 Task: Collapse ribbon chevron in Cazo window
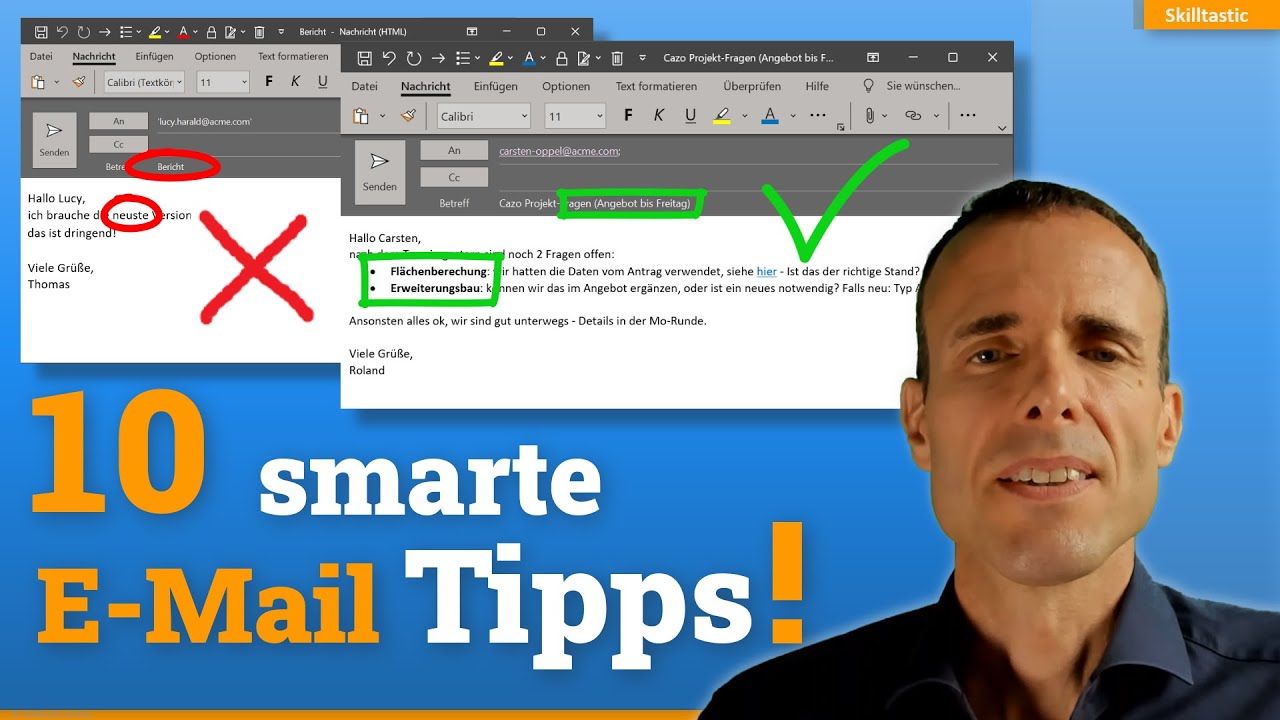[1002, 128]
